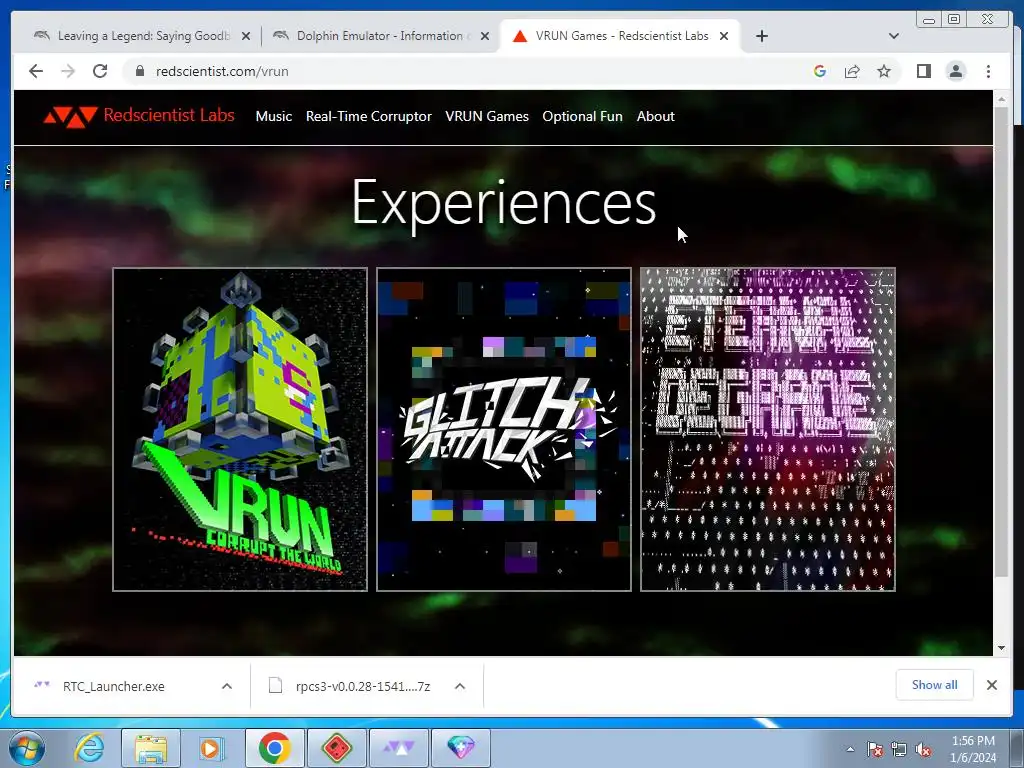Viewport: 1024px width, 768px height.
Task: Bookmark this page with the star icon
Action: click(884, 71)
